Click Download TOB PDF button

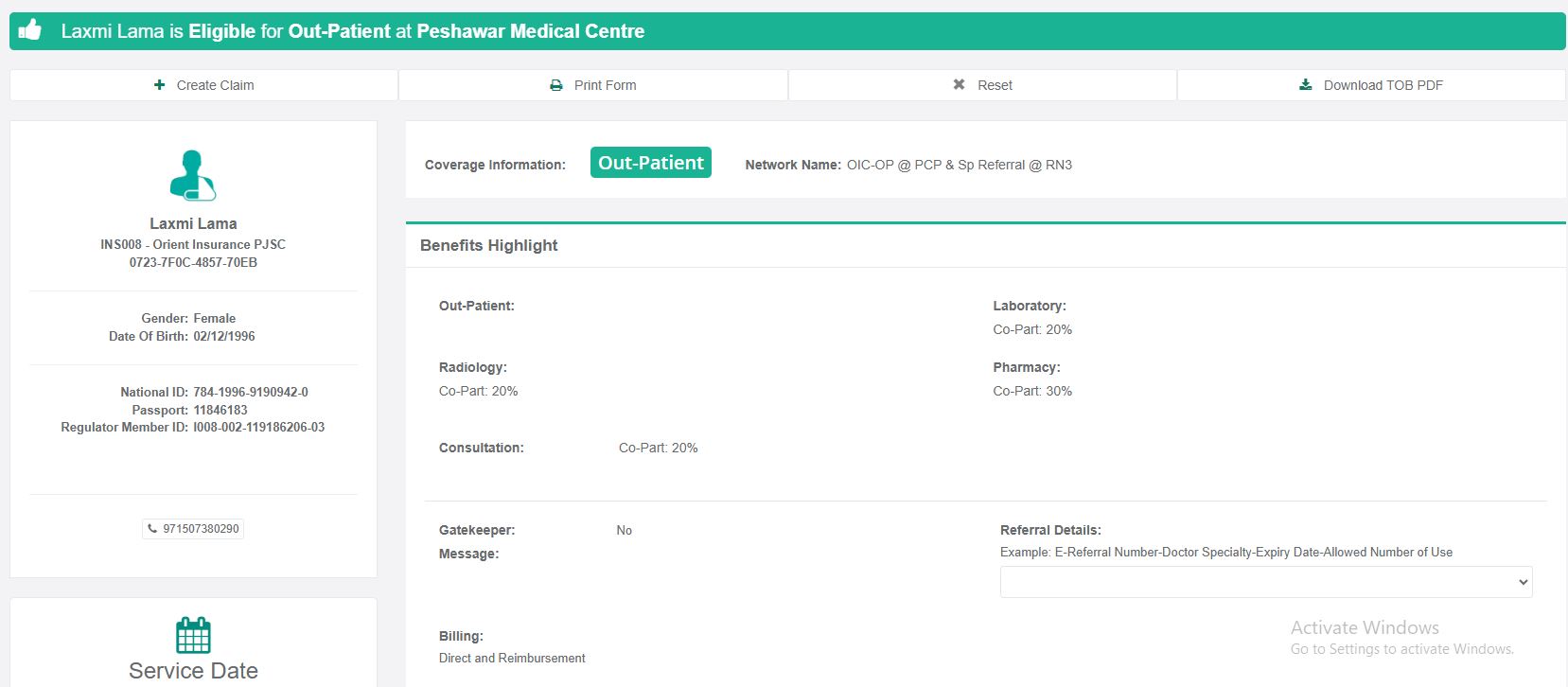coord(1371,85)
